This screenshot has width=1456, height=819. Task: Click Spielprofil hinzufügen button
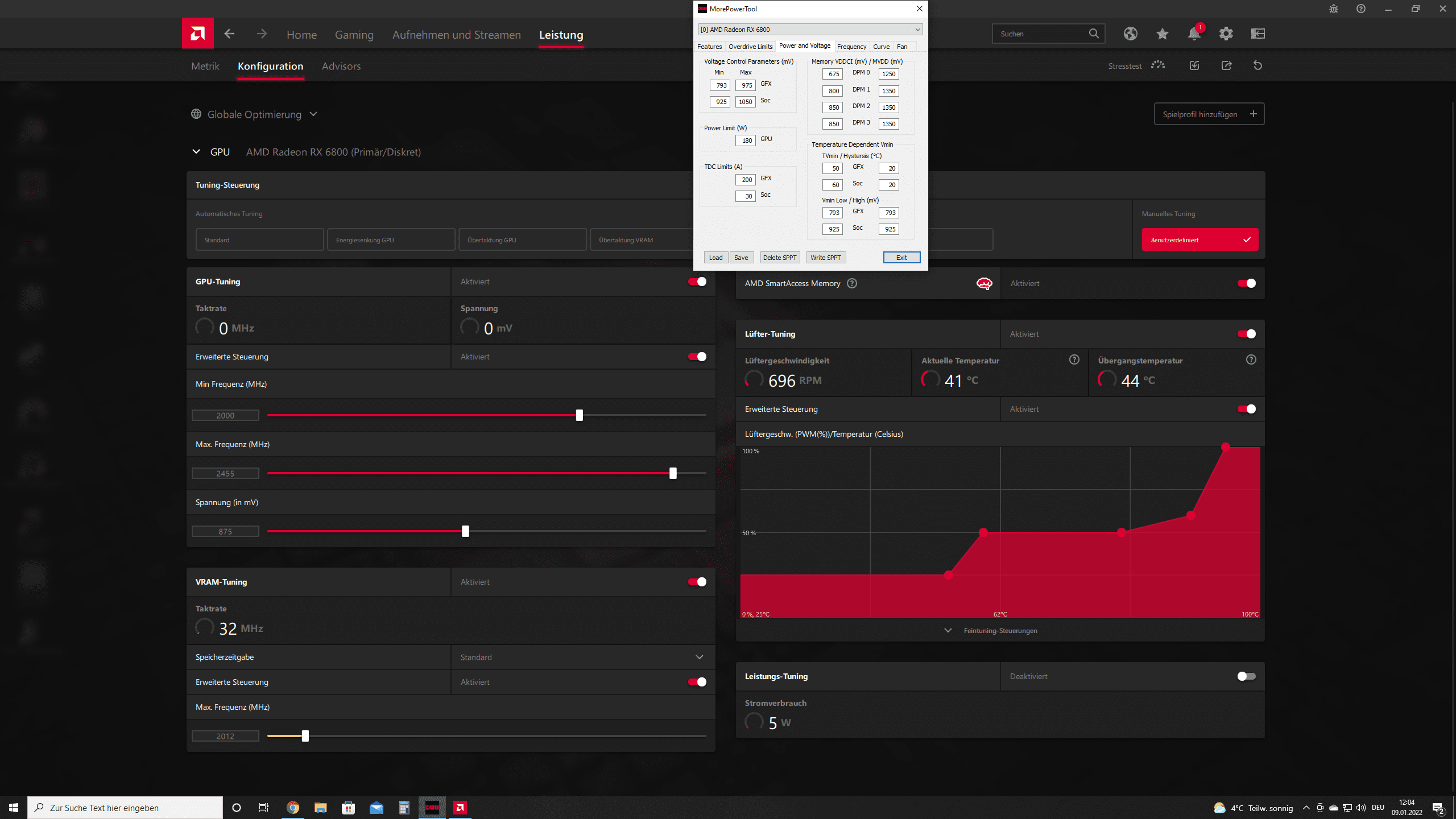1209,114
